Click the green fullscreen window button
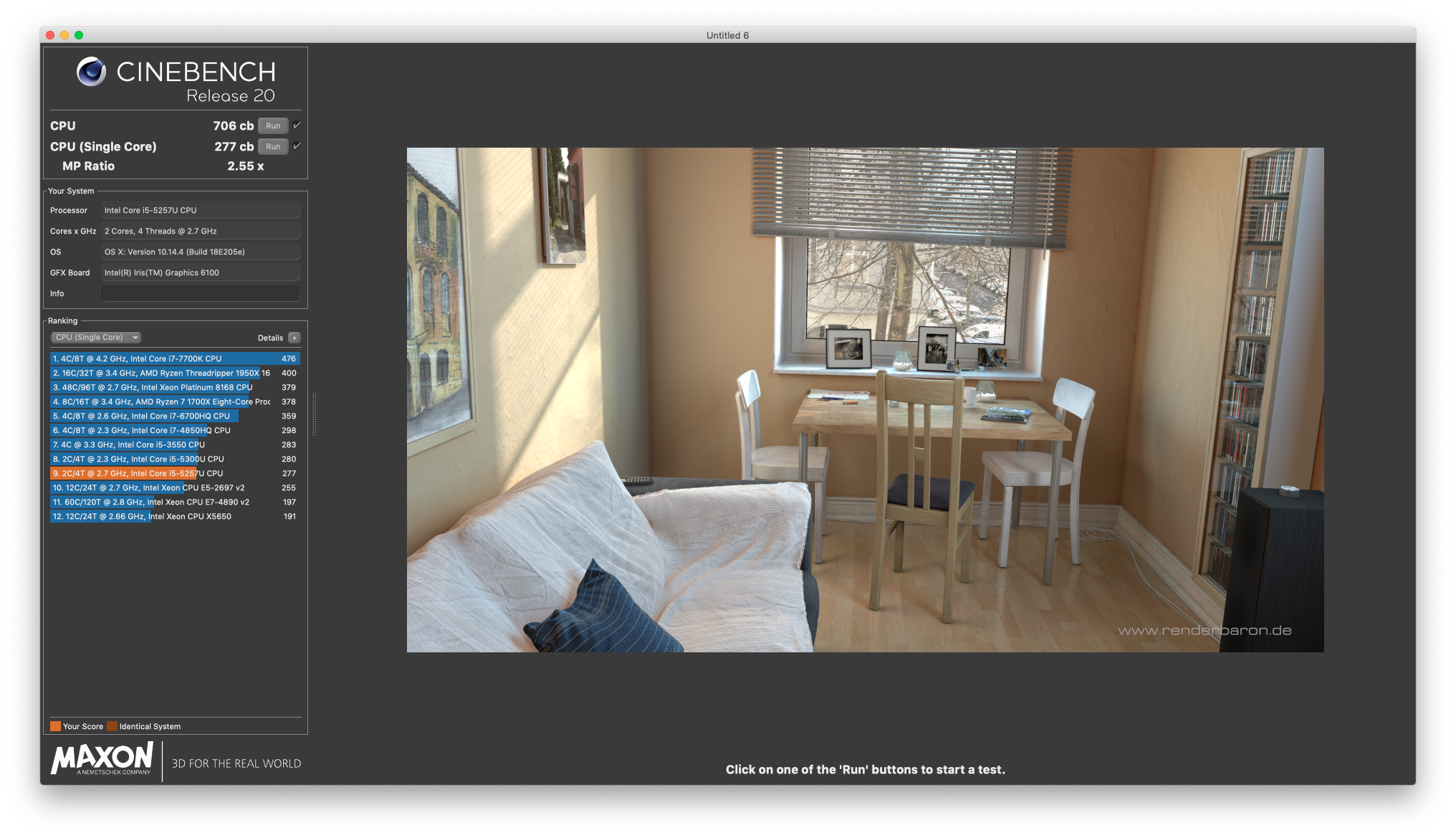The image size is (1456, 838). coord(79,35)
